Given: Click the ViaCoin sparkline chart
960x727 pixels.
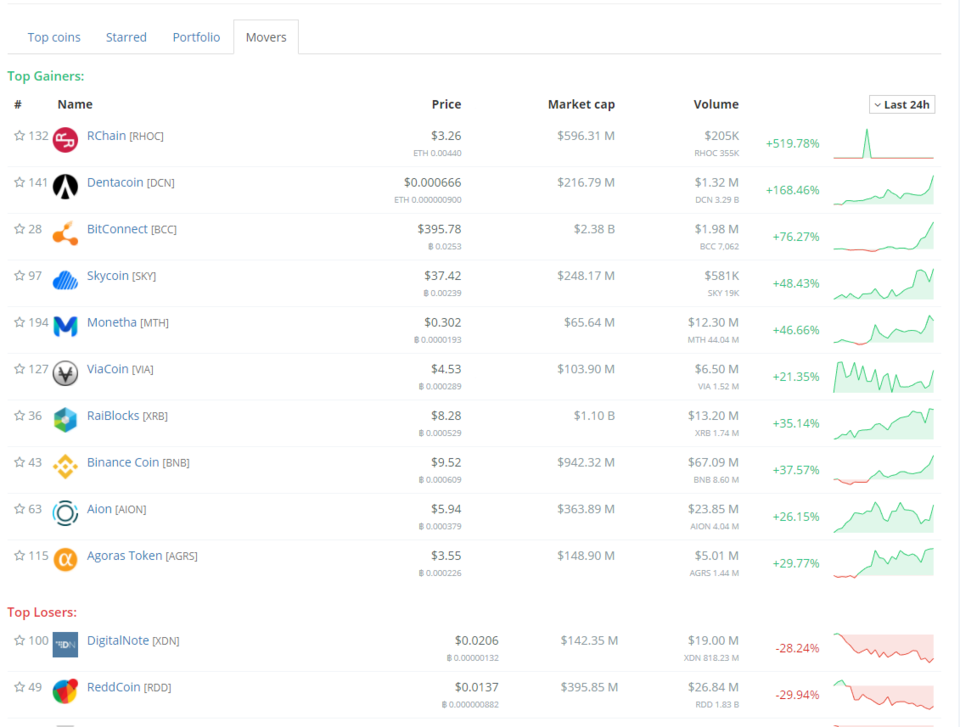Looking at the screenshot, I should pyautogui.click(x=883, y=377).
